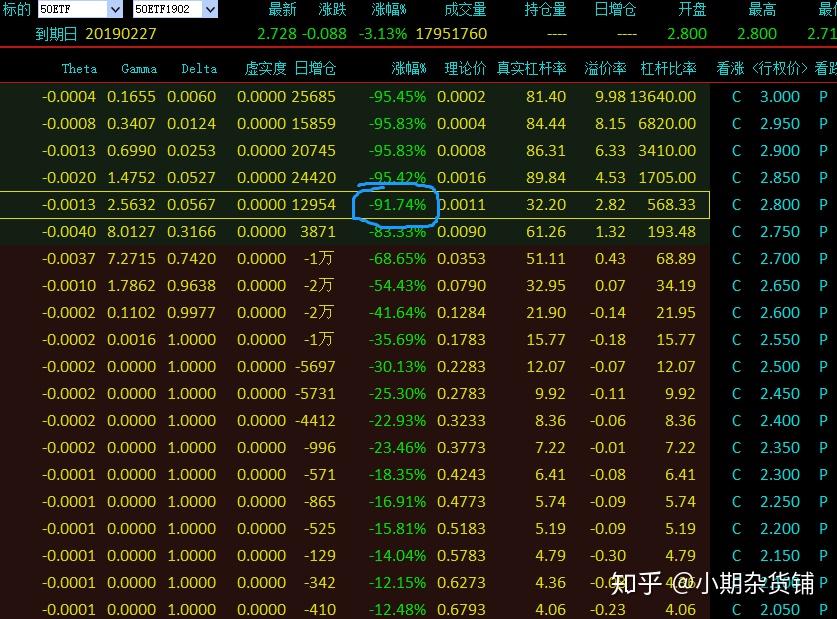The width and height of the screenshot is (837, 619).
Task: Click the 溢价率 column header
Action: pyautogui.click(x=605, y=68)
